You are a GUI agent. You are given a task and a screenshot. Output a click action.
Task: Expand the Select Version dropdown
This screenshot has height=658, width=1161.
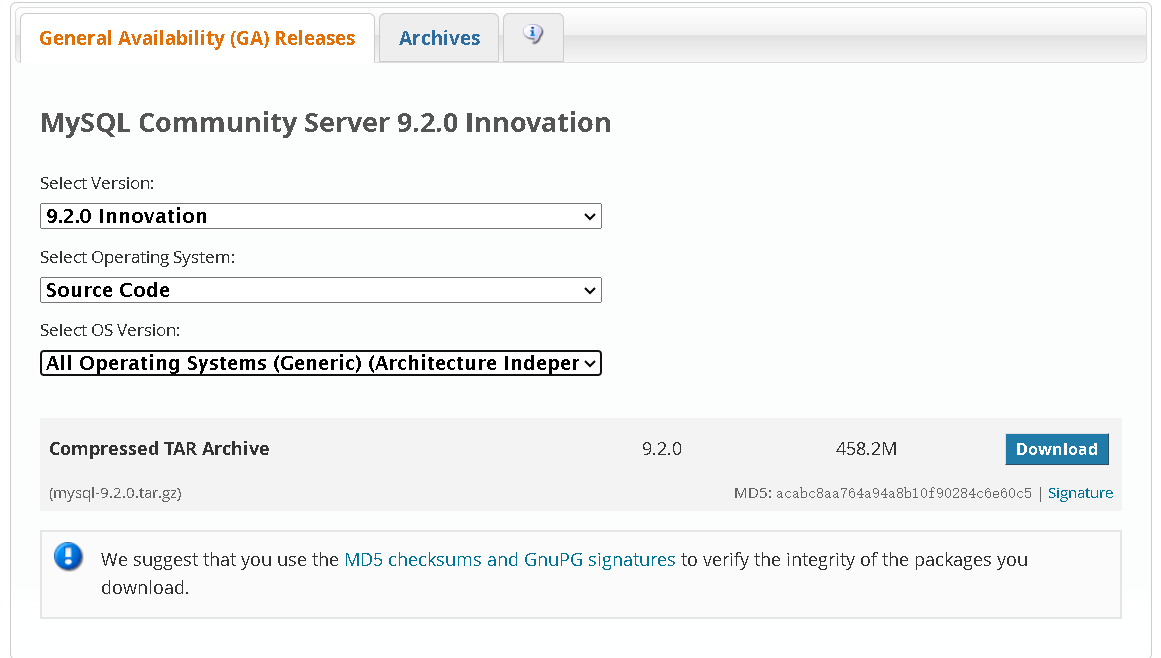pos(321,216)
